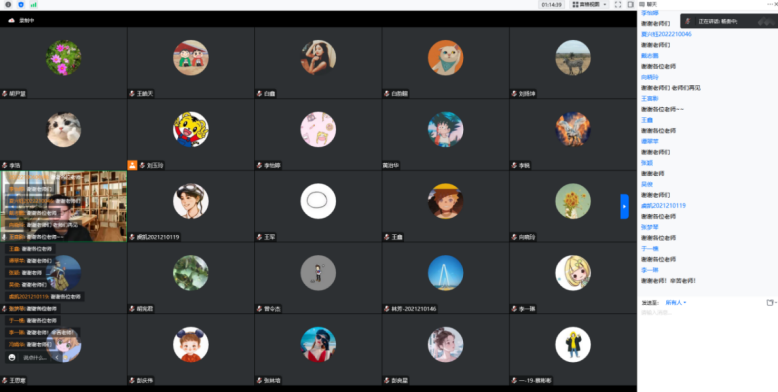Go to next page with blue arrow button
Image resolution: width=778 pixels, height=392 pixels.
point(624,206)
